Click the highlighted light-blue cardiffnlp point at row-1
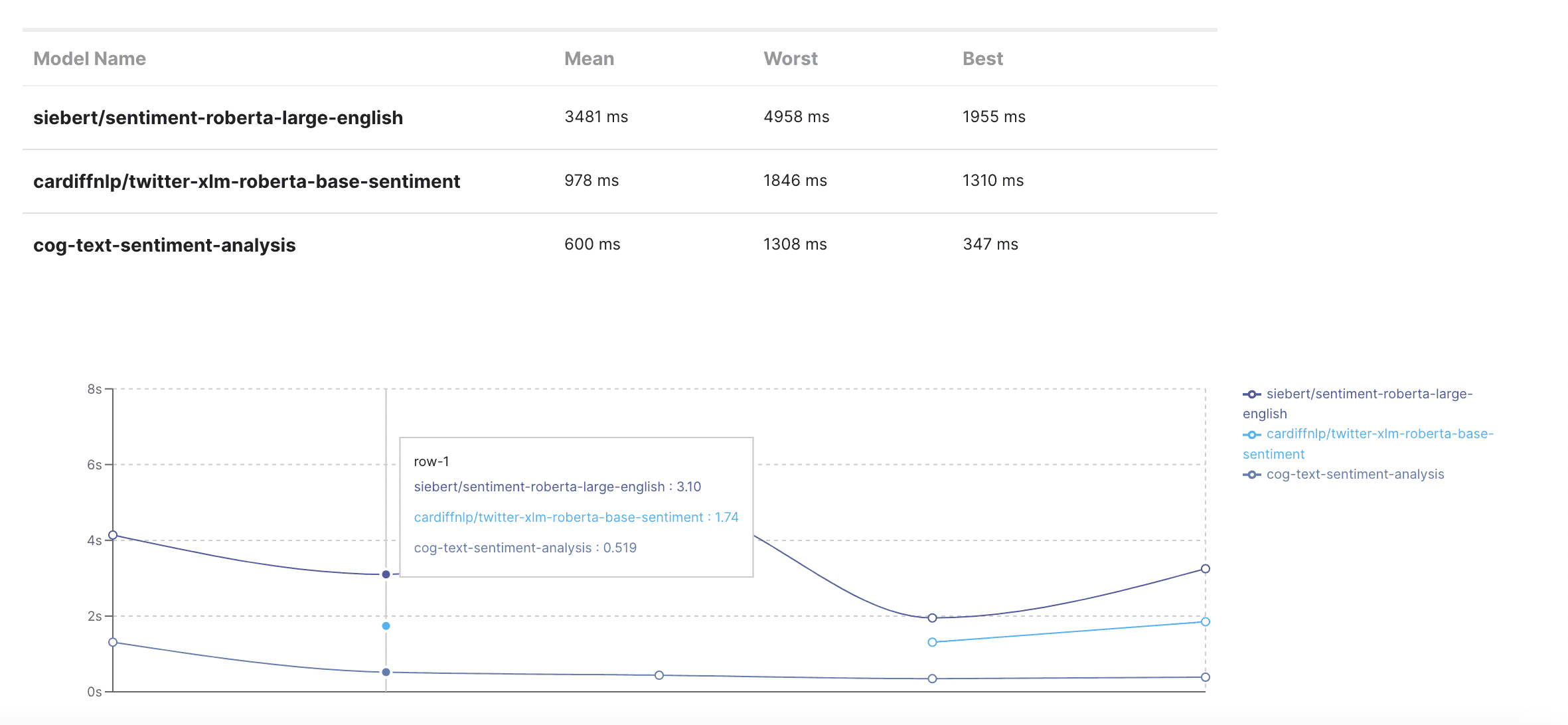 [386, 626]
